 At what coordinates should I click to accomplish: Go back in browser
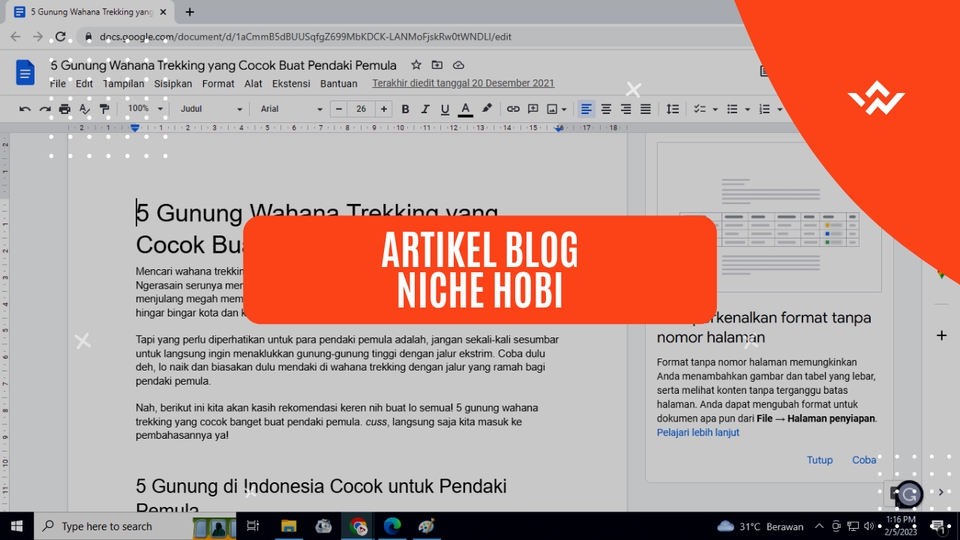[x=15, y=37]
